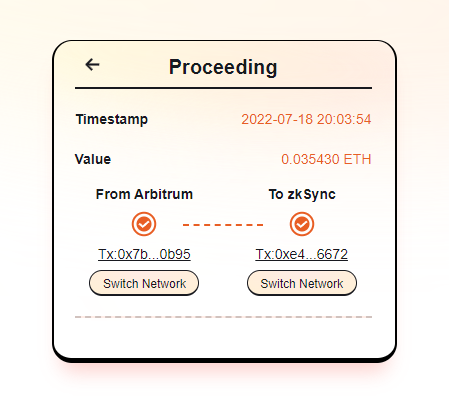Click the Value label
The image size is (449, 407).
93,159
